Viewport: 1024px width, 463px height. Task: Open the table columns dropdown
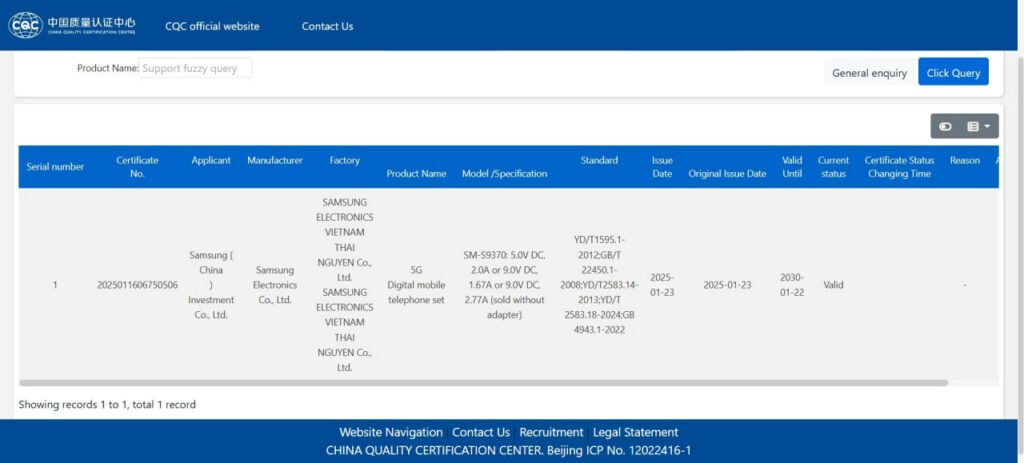(x=978, y=127)
